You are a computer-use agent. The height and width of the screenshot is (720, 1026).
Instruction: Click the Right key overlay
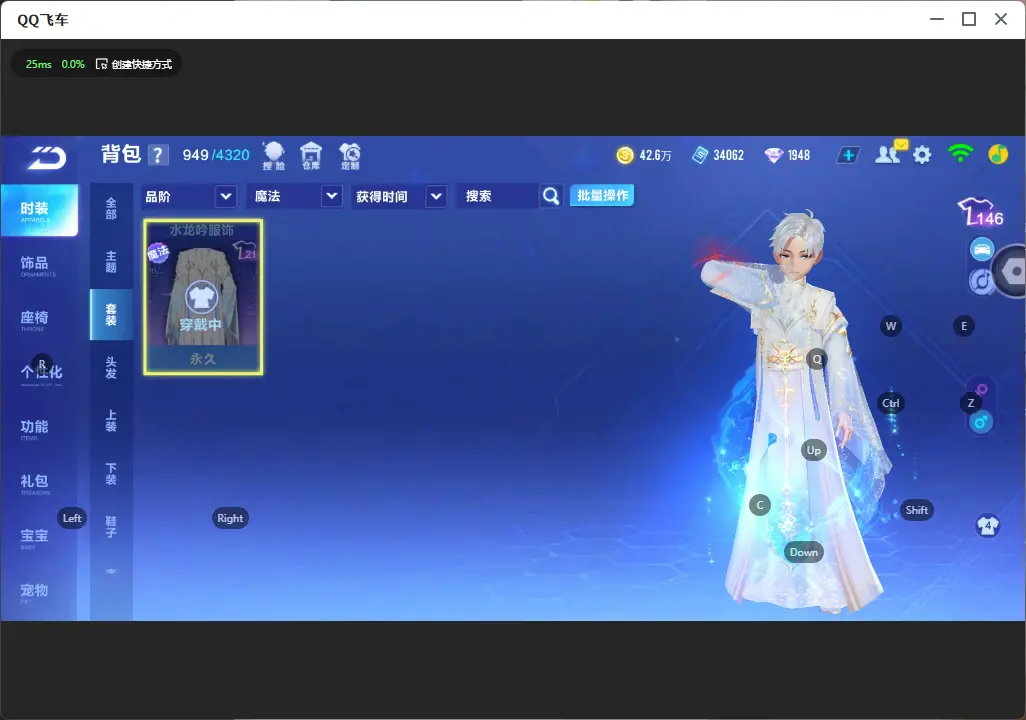pos(230,518)
